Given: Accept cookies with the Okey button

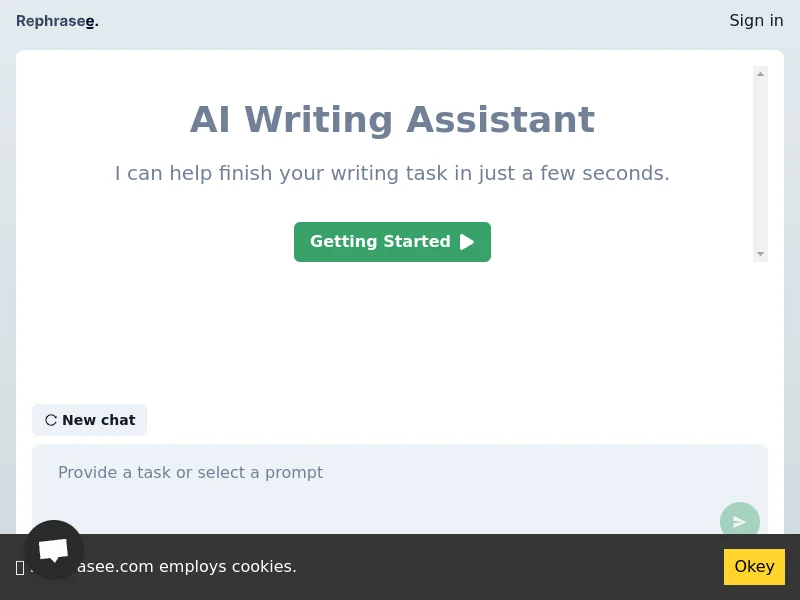Looking at the screenshot, I should tap(754, 567).
